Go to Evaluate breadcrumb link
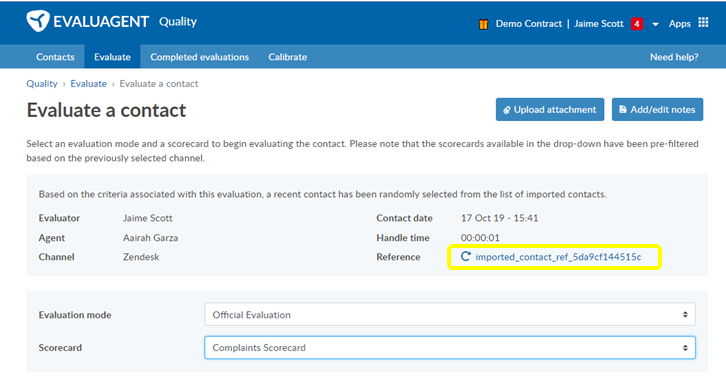 (88, 84)
